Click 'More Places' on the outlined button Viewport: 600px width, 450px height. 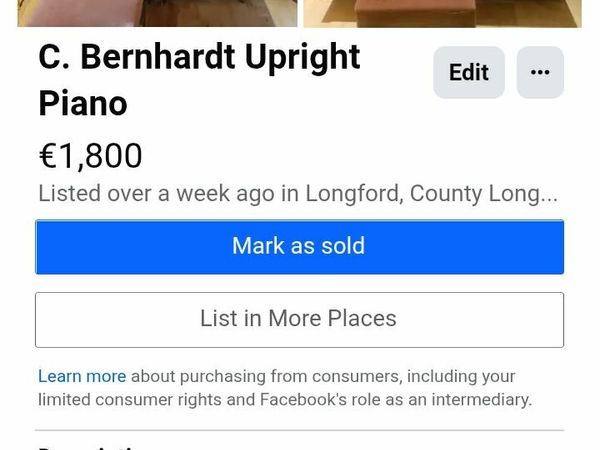337,319
